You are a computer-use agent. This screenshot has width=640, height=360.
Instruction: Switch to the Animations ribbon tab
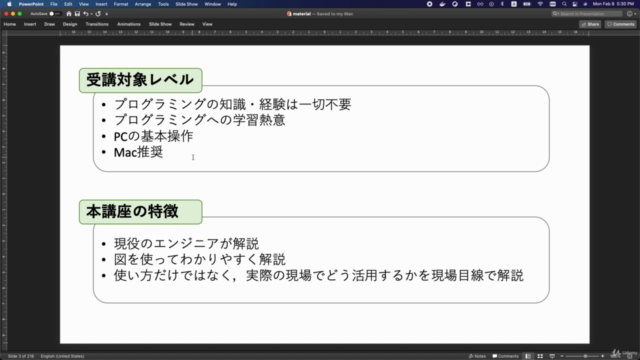tap(129, 24)
